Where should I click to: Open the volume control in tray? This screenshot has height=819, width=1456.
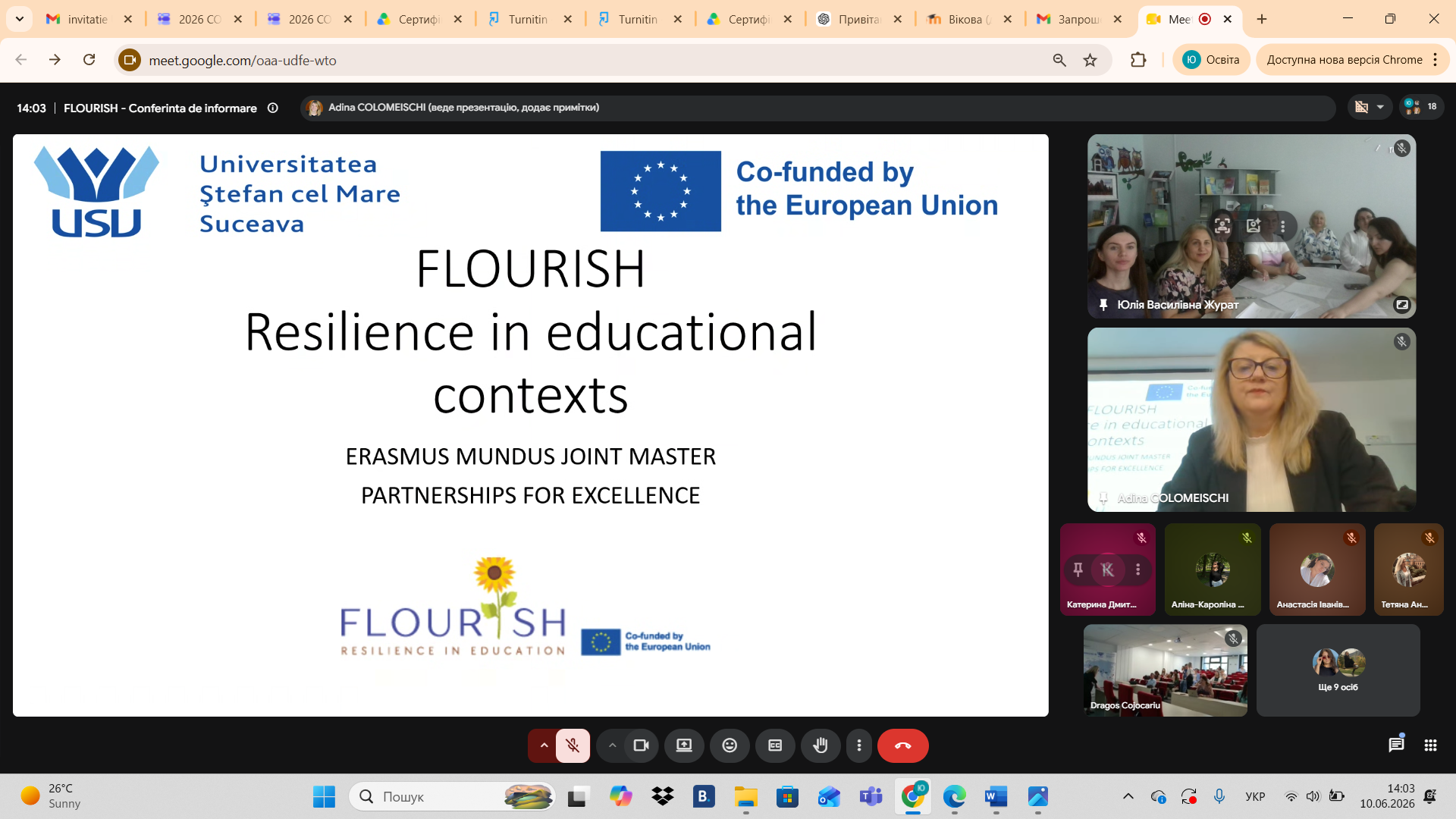click(1313, 797)
